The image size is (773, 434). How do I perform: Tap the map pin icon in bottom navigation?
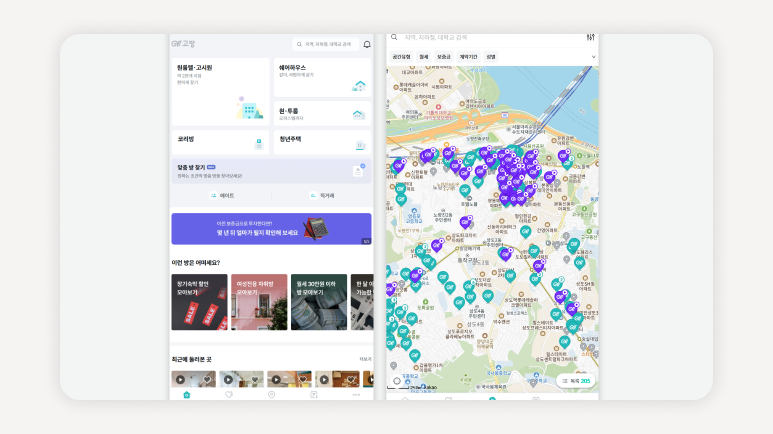pos(272,395)
